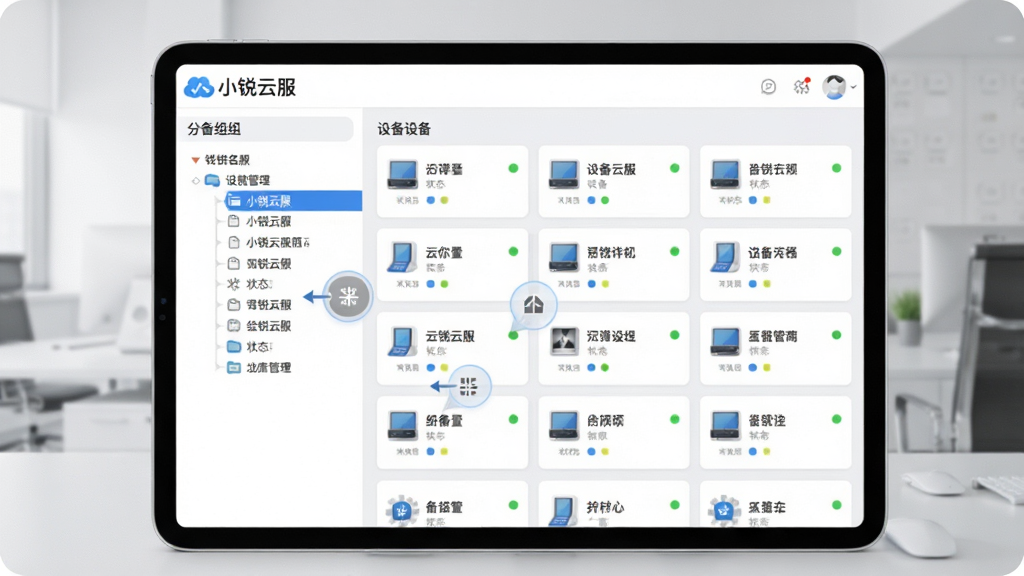Expand the dropdown arrow beside the avatar
The image size is (1024, 576).
854,87
